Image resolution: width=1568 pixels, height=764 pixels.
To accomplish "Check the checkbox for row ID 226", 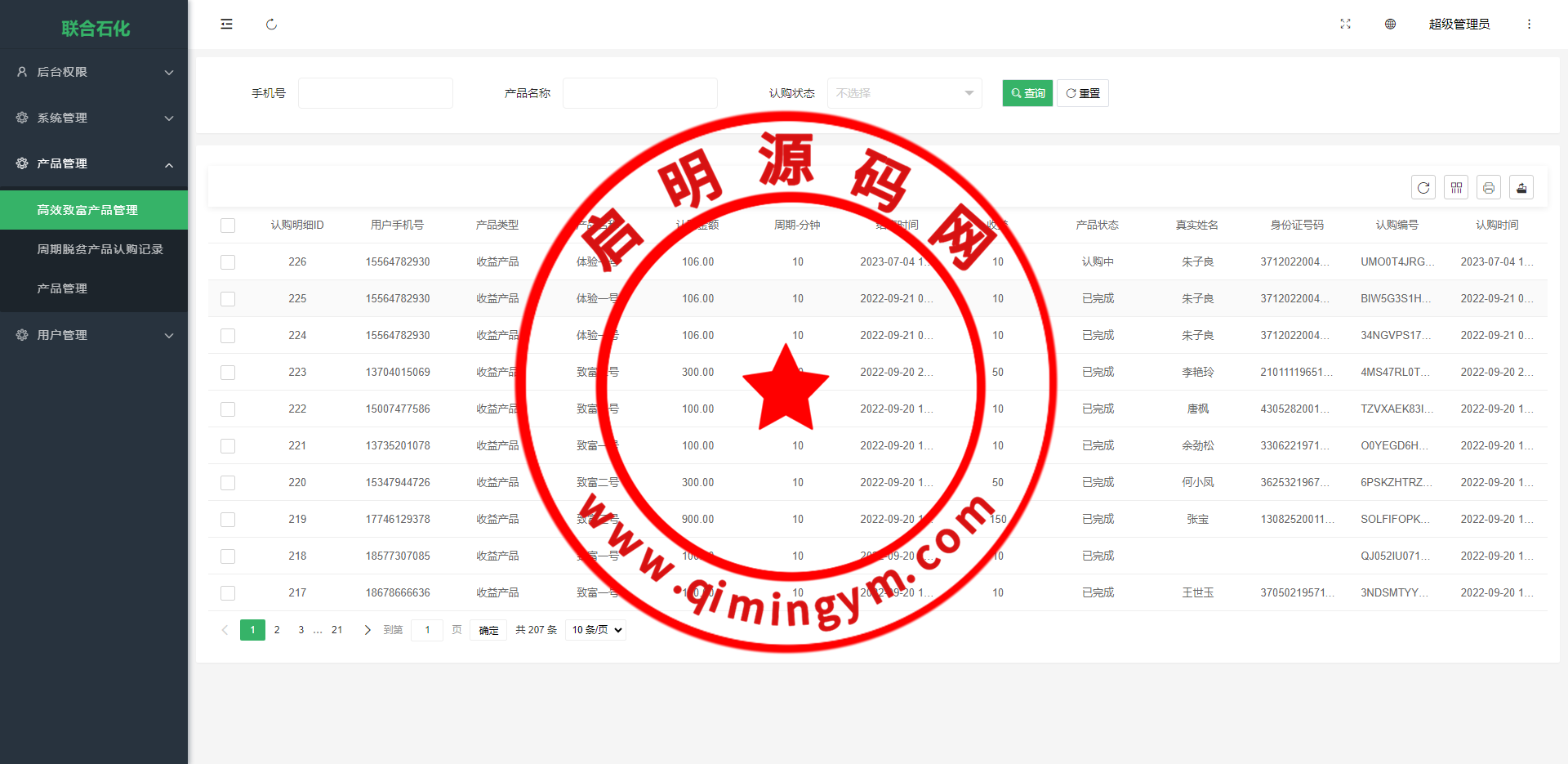I will [x=228, y=262].
